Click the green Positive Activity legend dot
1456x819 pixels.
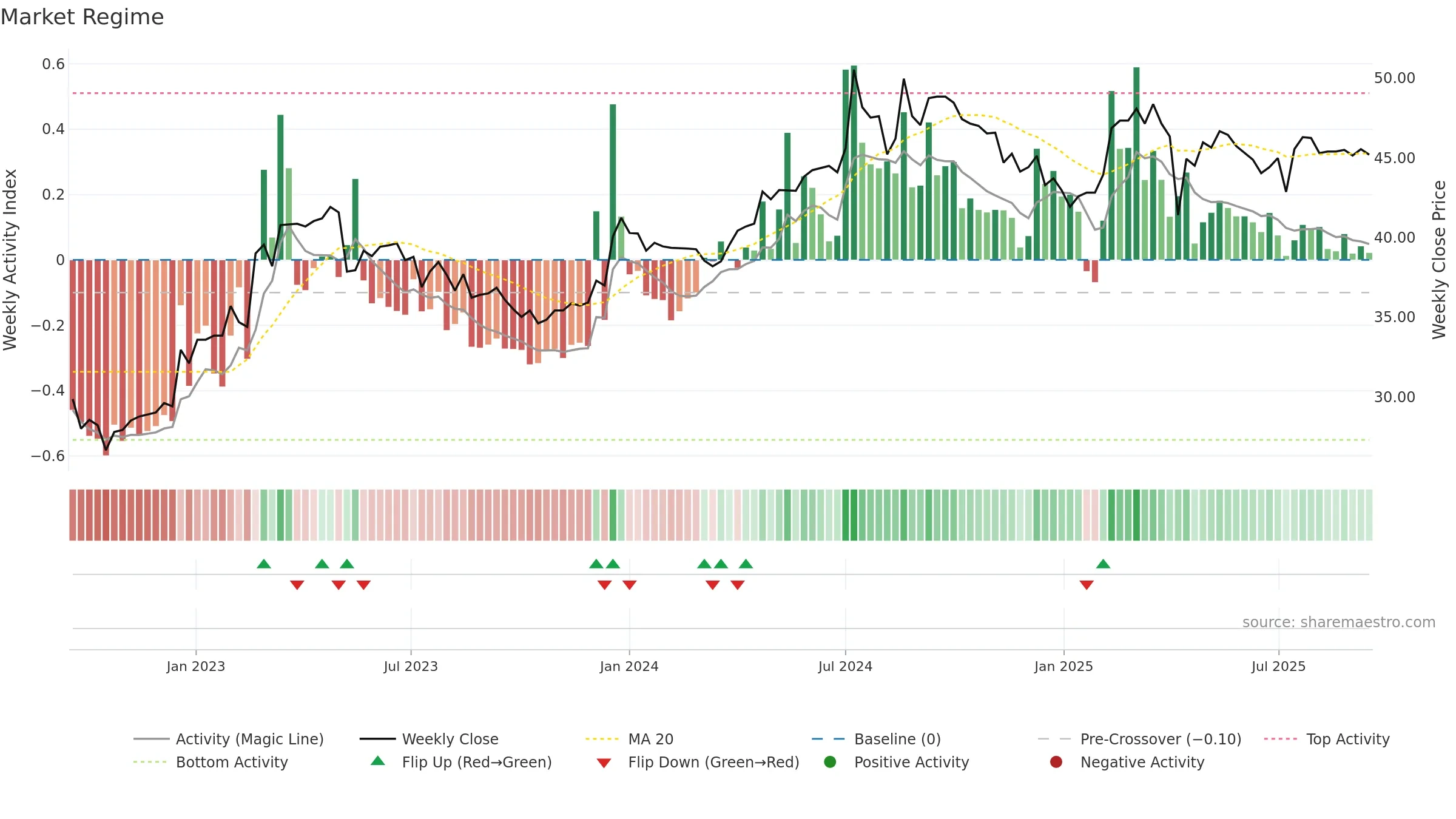point(830,762)
